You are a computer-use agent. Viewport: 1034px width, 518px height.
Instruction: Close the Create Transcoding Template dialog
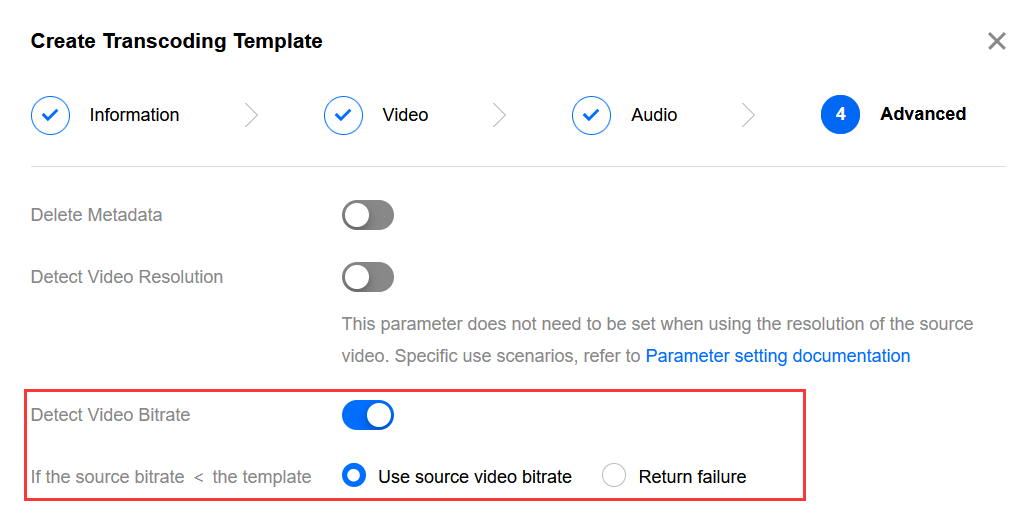tap(996, 41)
